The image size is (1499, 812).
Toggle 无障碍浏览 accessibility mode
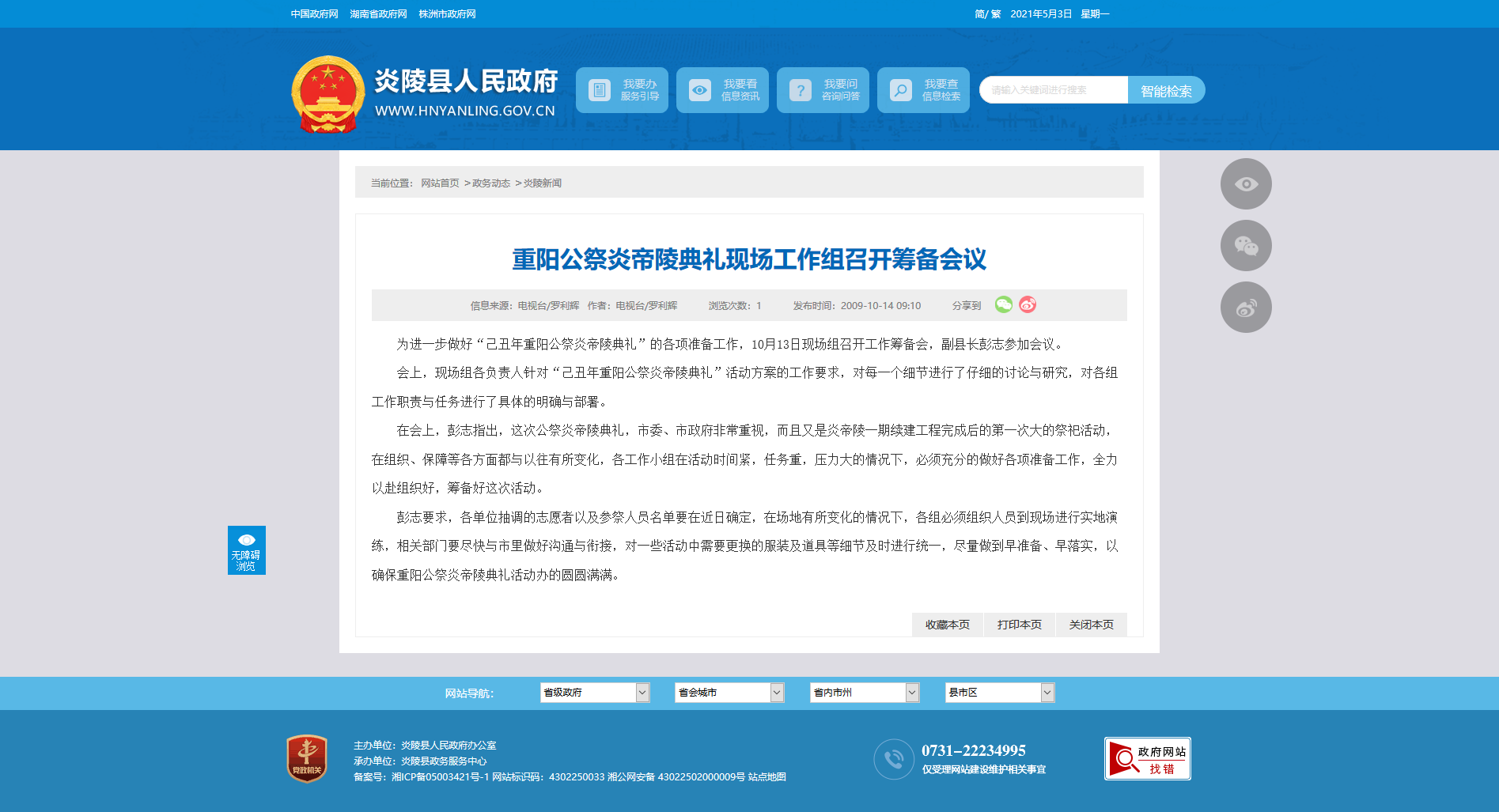click(246, 550)
